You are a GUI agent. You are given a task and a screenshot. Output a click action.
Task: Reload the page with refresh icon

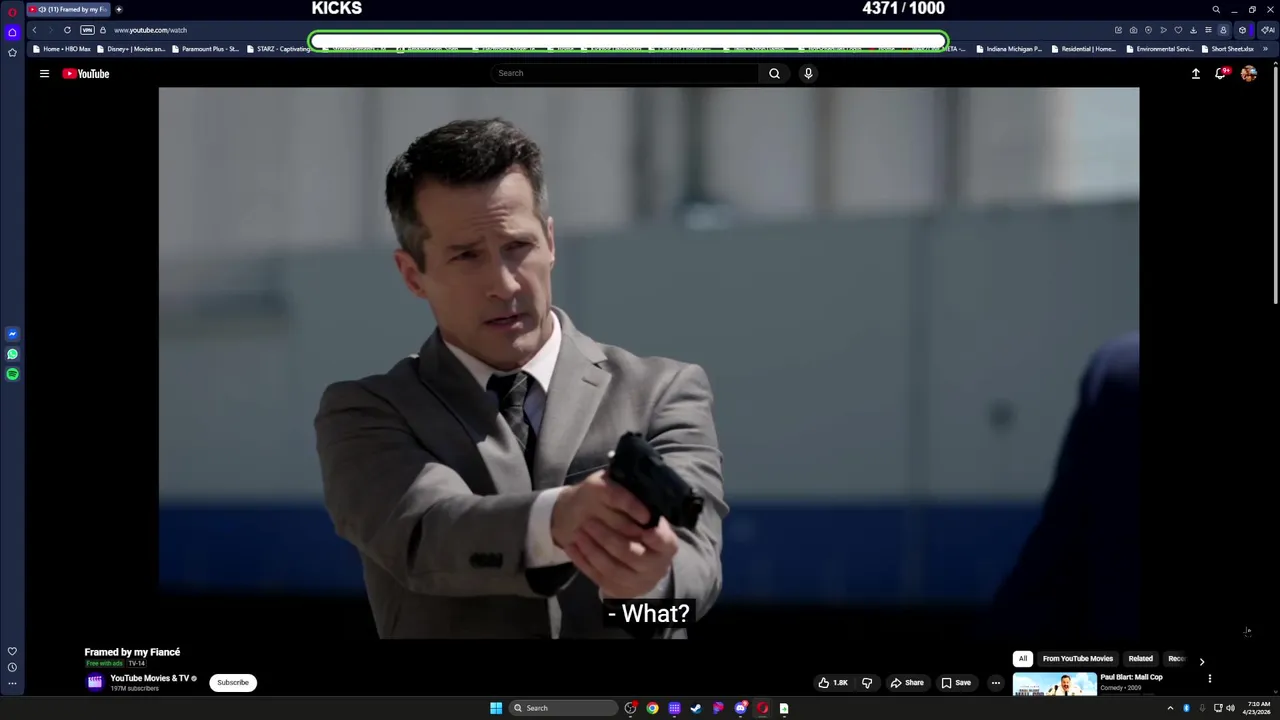(x=67, y=30)
